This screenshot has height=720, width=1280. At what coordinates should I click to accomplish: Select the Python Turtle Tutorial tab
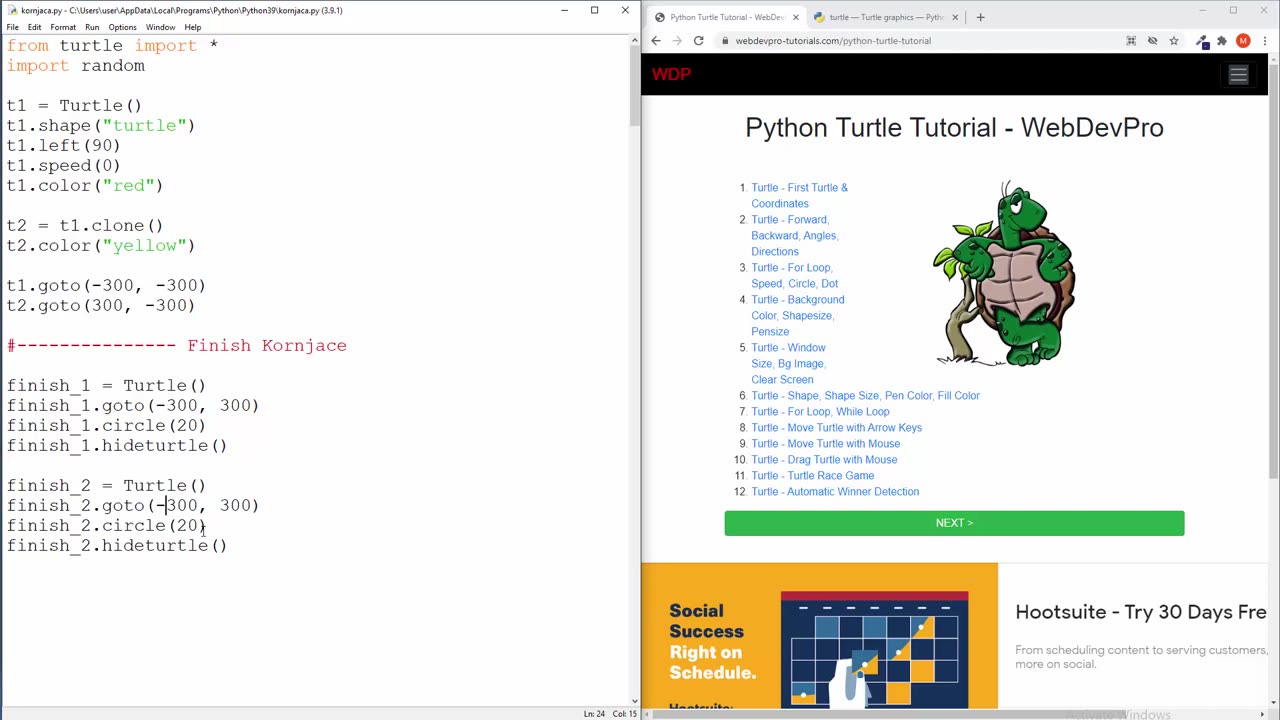pos(727,17)
